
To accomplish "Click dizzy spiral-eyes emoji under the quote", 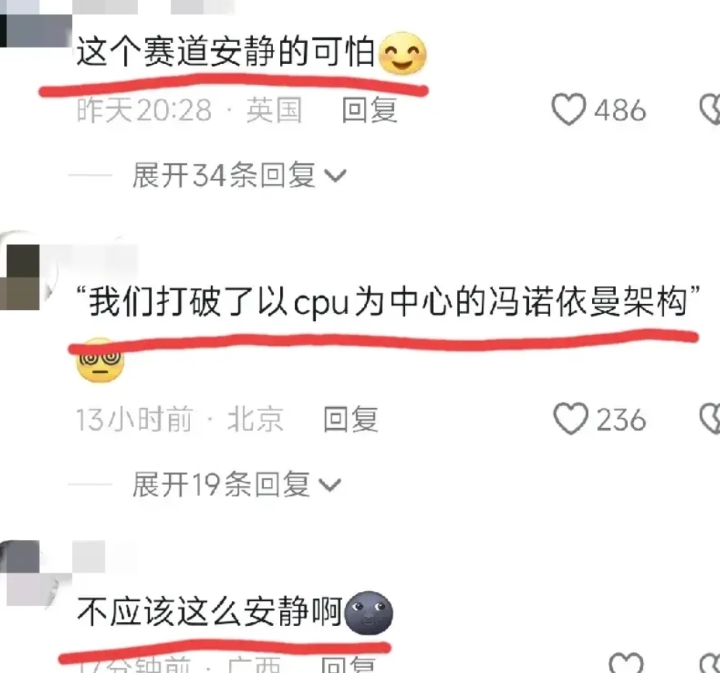I will [100, 360].
